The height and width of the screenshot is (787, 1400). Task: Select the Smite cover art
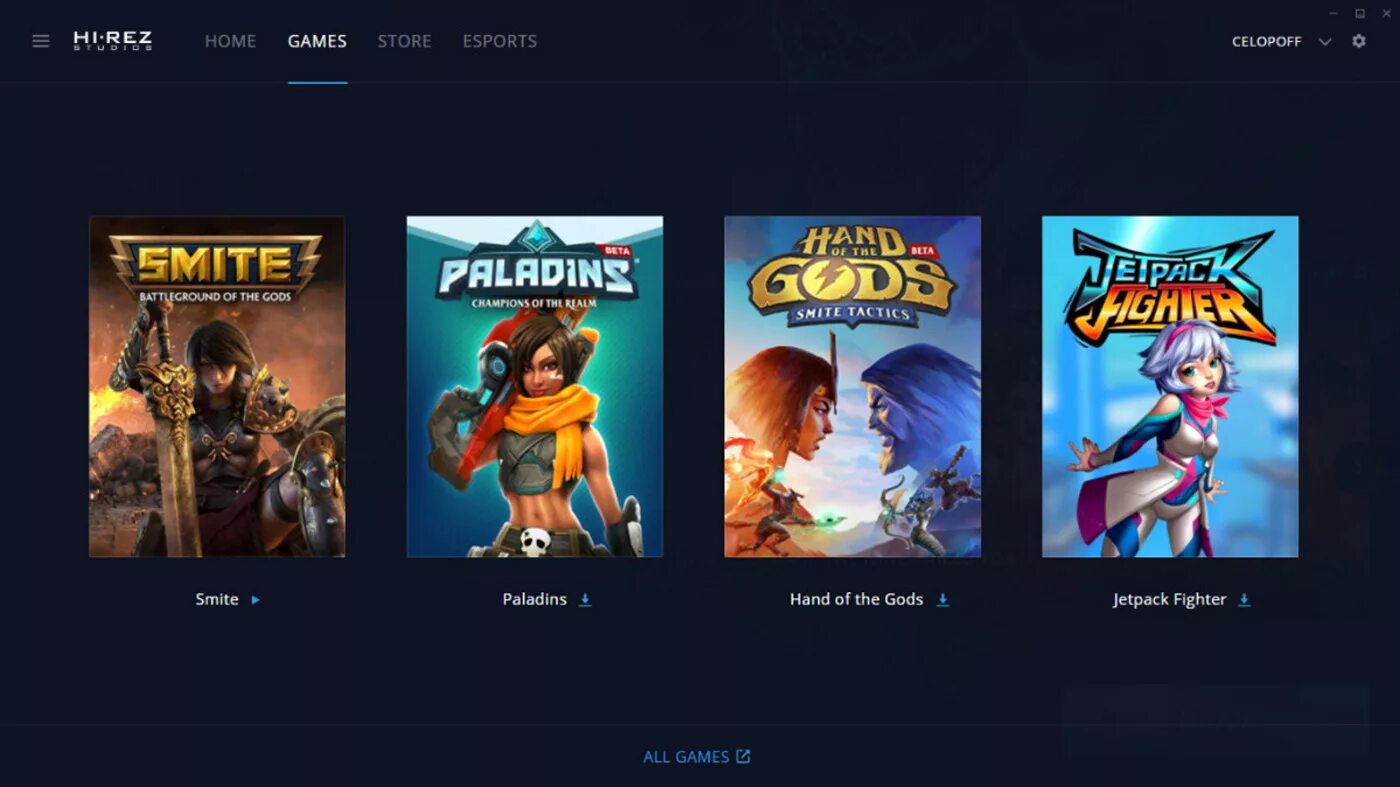(217, 386)
